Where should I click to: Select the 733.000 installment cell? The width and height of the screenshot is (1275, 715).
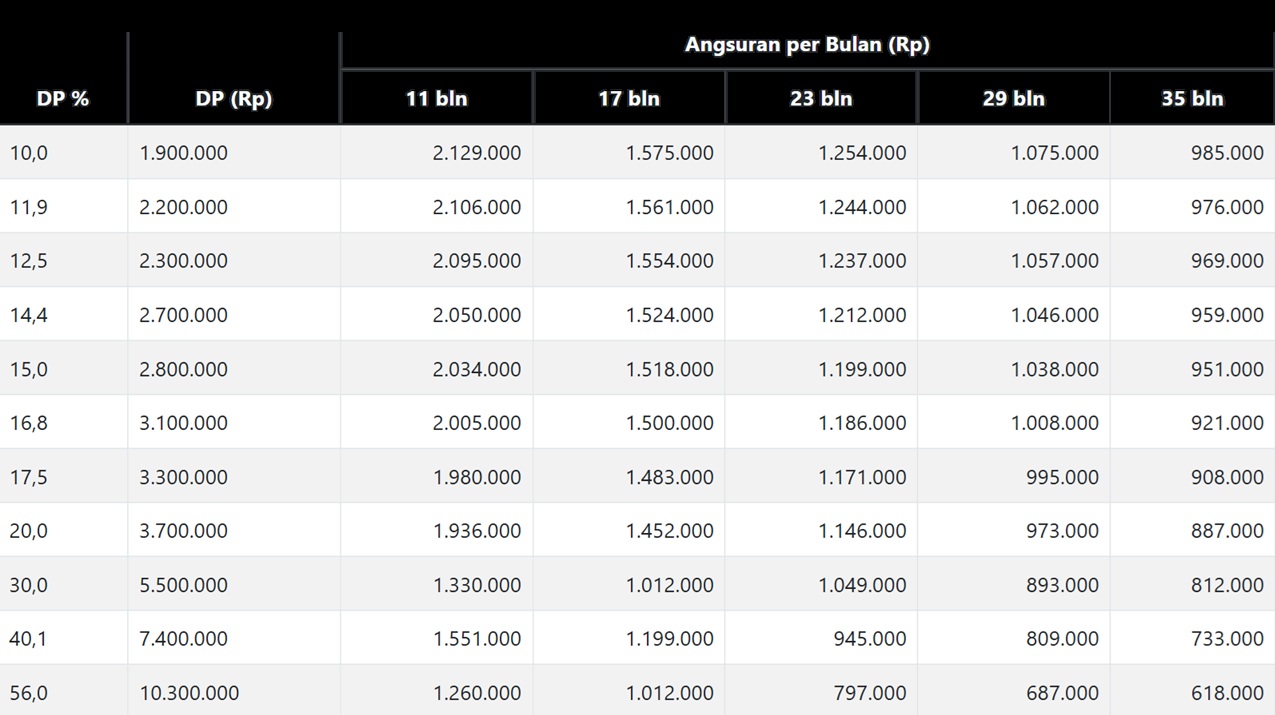(1227, 639)
